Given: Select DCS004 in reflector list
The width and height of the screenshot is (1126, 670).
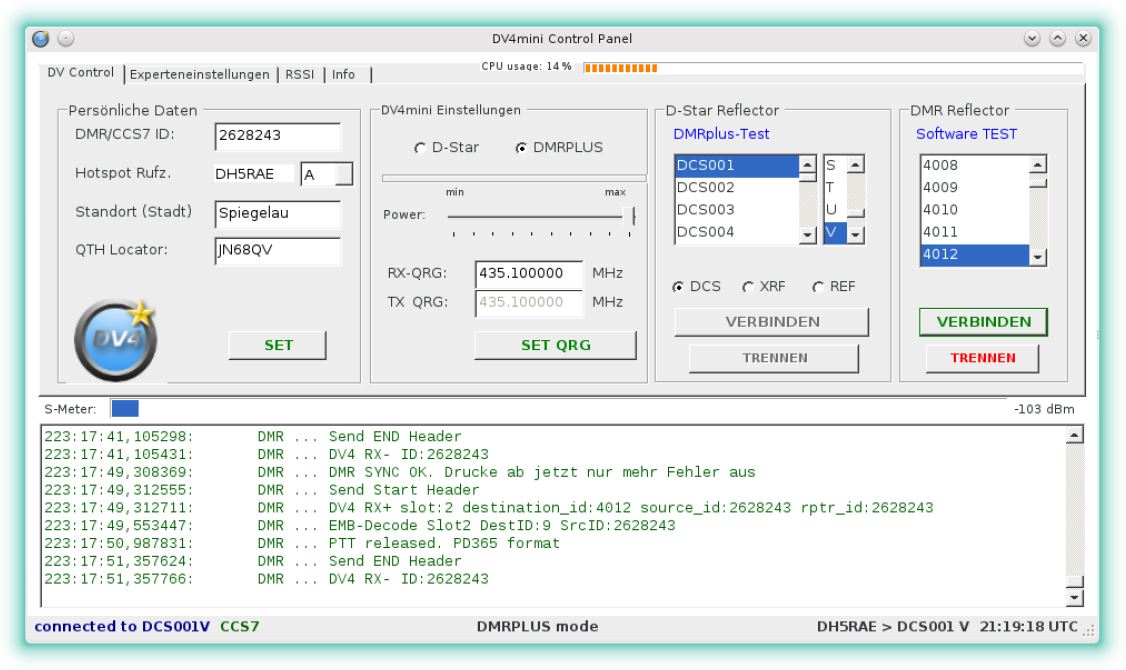Looking at the screenshot, I should 737,232.
